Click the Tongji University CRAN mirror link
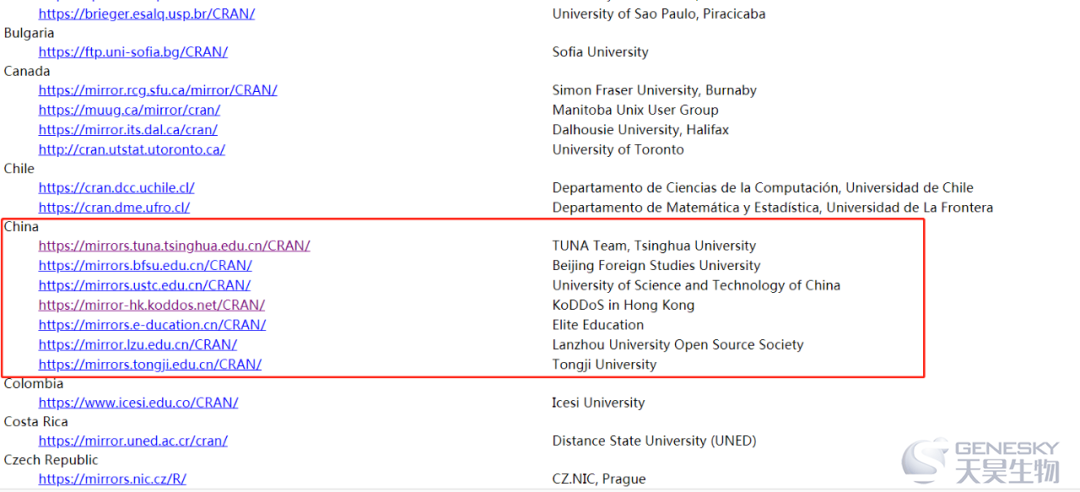Image resolution: width=1080 pixels, height=492 pixels. click(150, 365)
